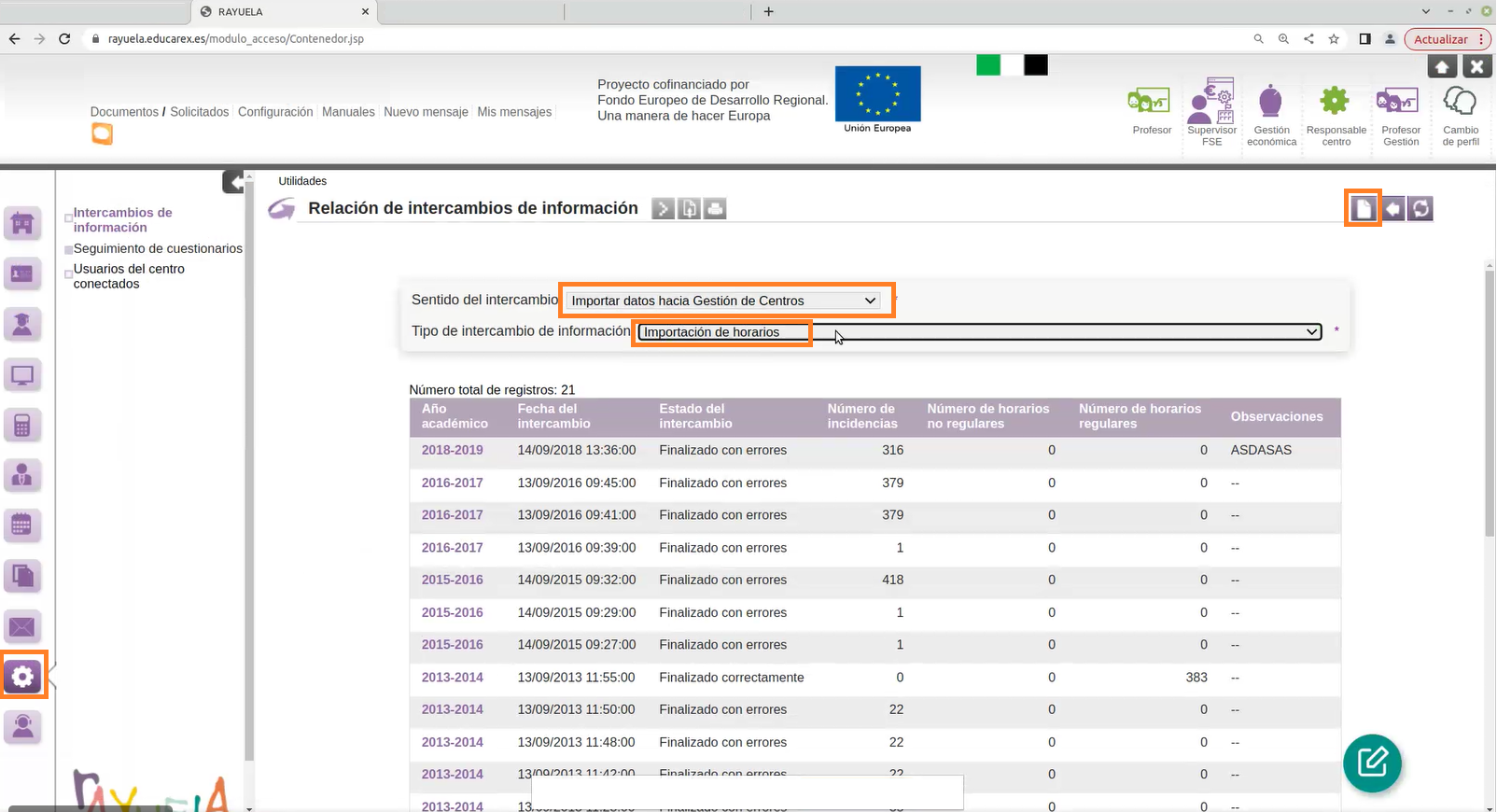The image size is (1497, 812).
Task: Open the Configuración menu link
Action: pyautogui.click(x=275, y=112)
